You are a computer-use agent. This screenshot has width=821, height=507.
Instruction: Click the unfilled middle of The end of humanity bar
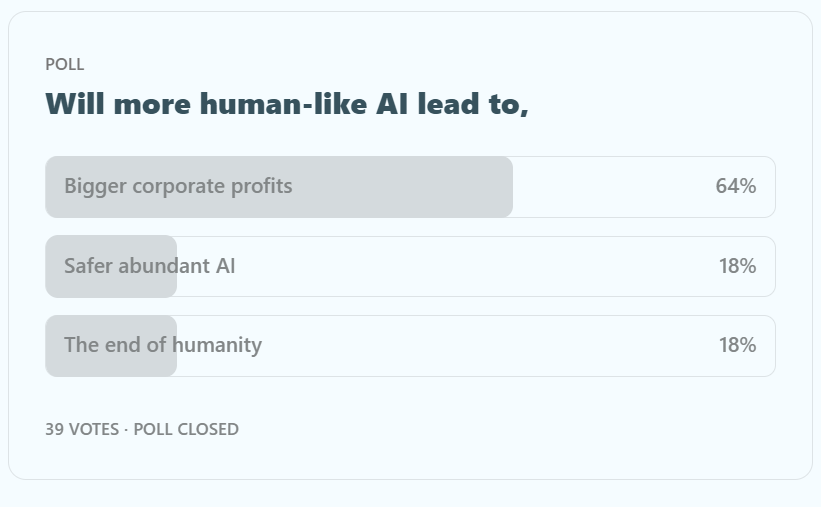pyautogui.click(x=450, y=345)
